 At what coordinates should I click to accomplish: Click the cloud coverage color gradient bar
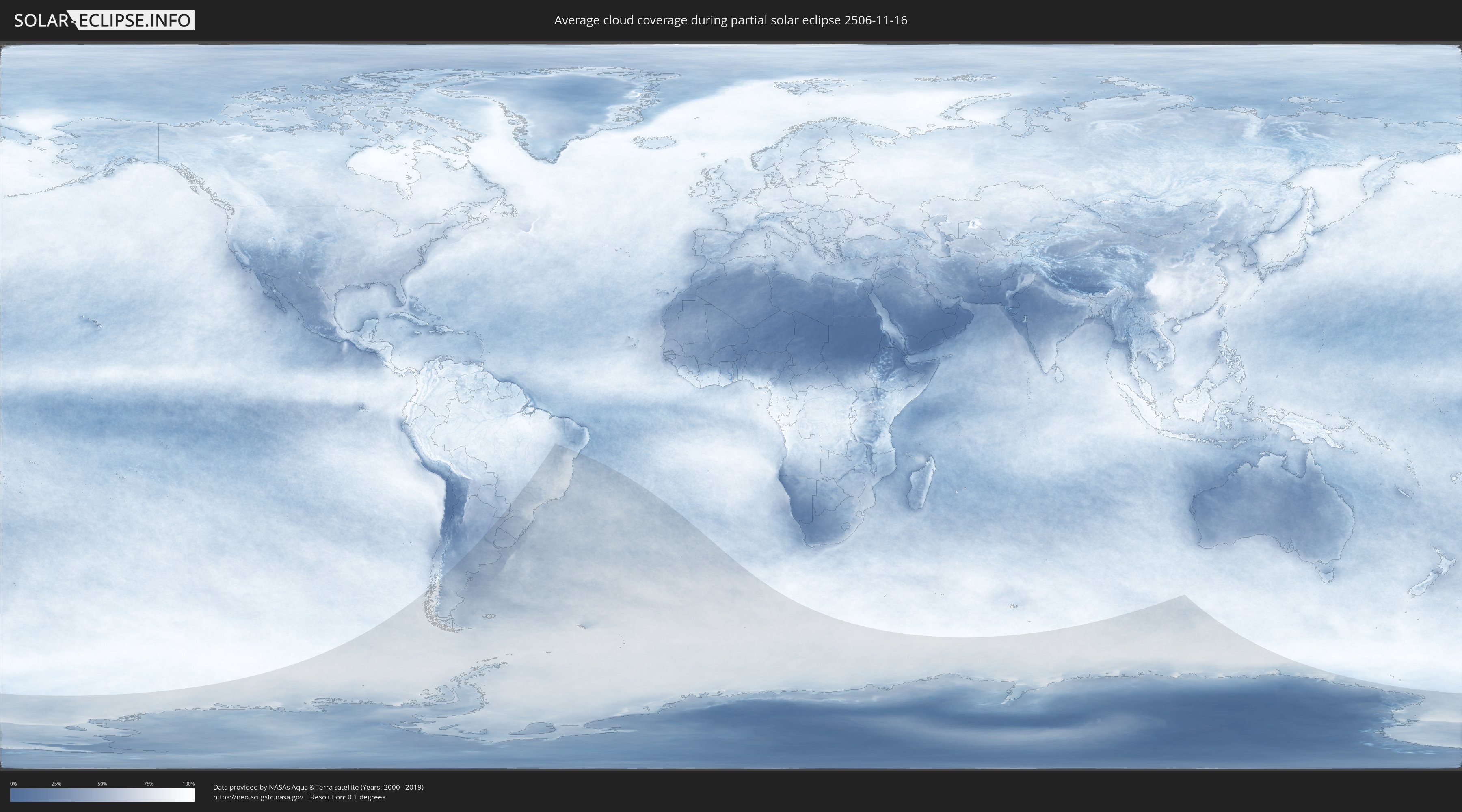click(x=102, y=795)
